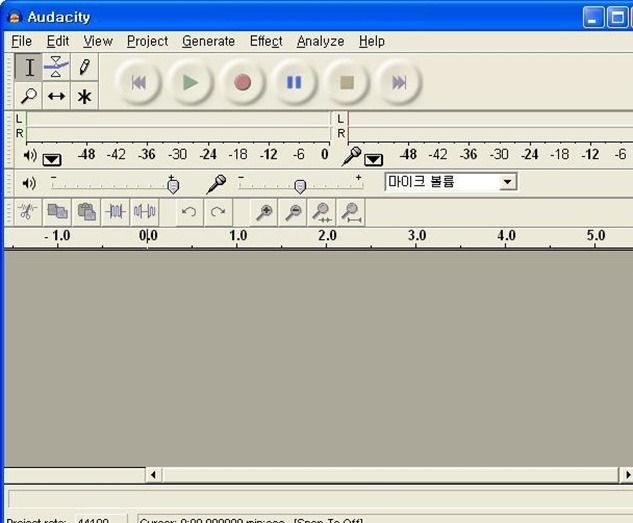
Task: Click the Paste clipboard icon
Action: pos(87,212)
